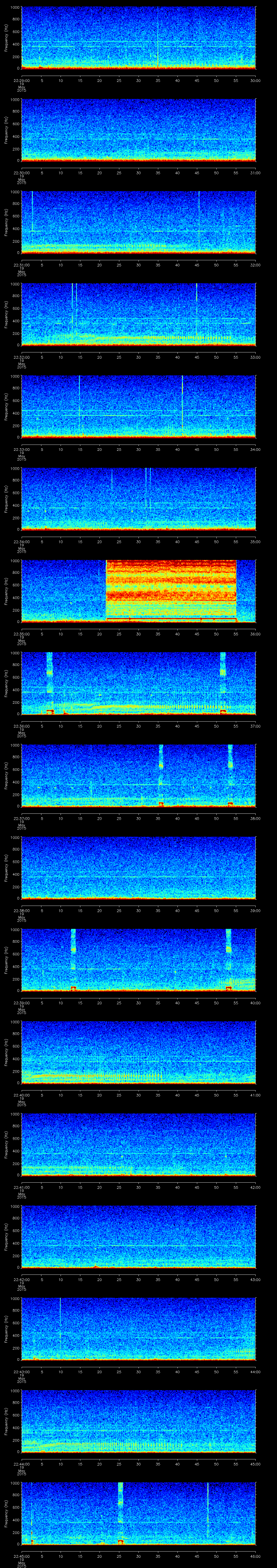277x1568 pixels.
Task: Click the 22:32:00 start time label
Action: (21, 357)
